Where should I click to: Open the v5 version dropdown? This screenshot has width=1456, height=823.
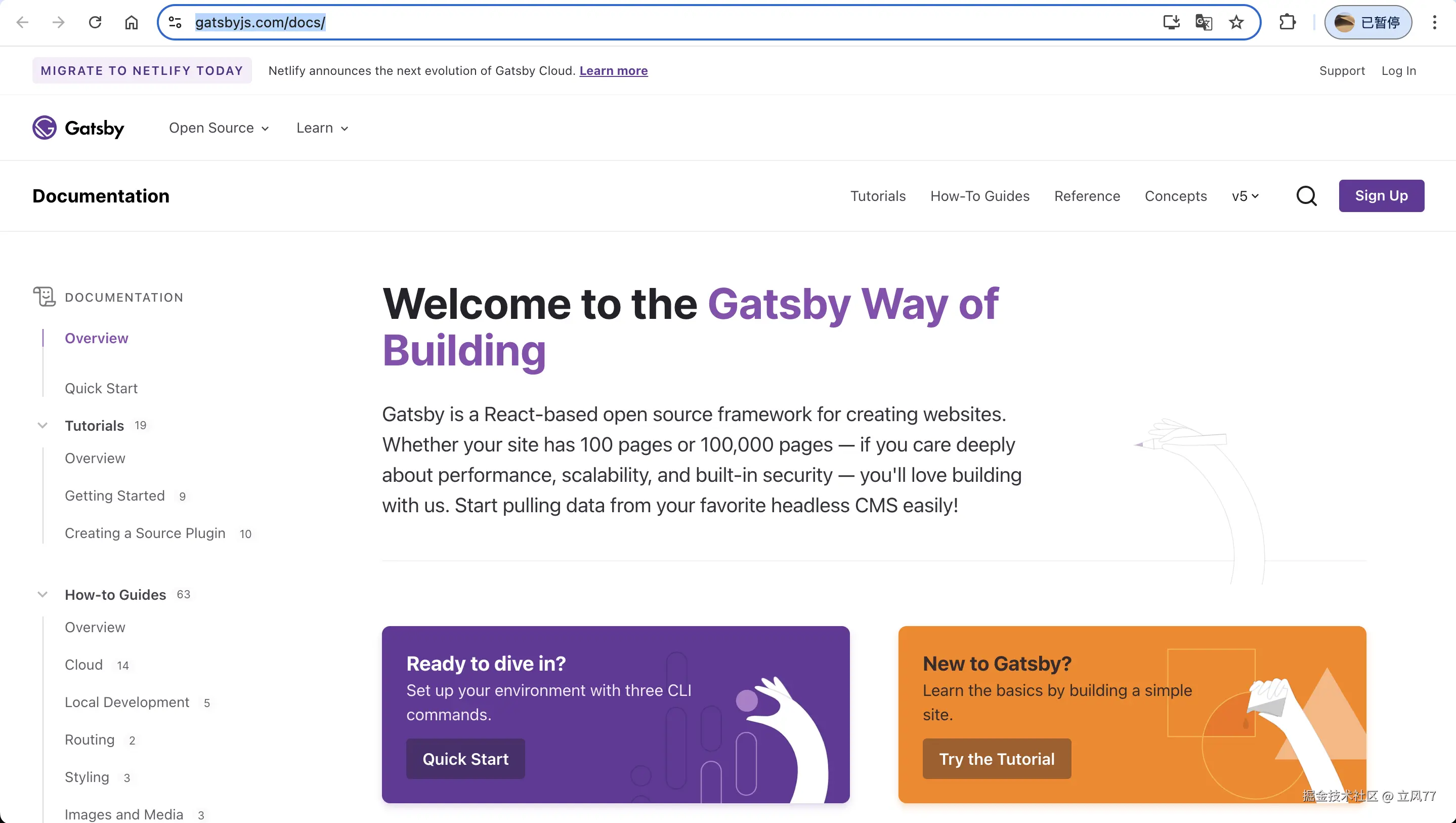1245,196
